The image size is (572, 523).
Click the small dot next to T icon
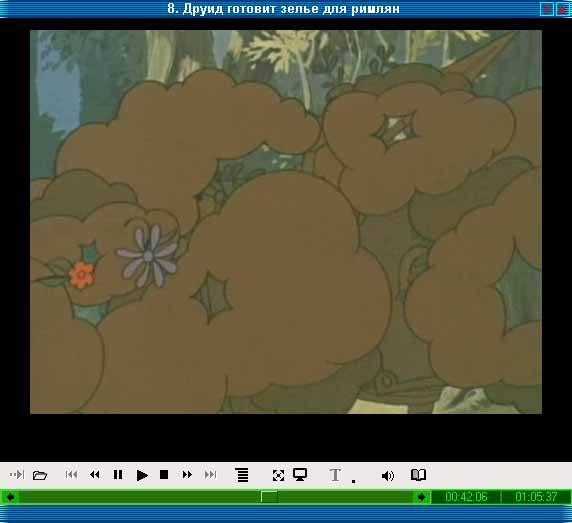coord(353,481)
